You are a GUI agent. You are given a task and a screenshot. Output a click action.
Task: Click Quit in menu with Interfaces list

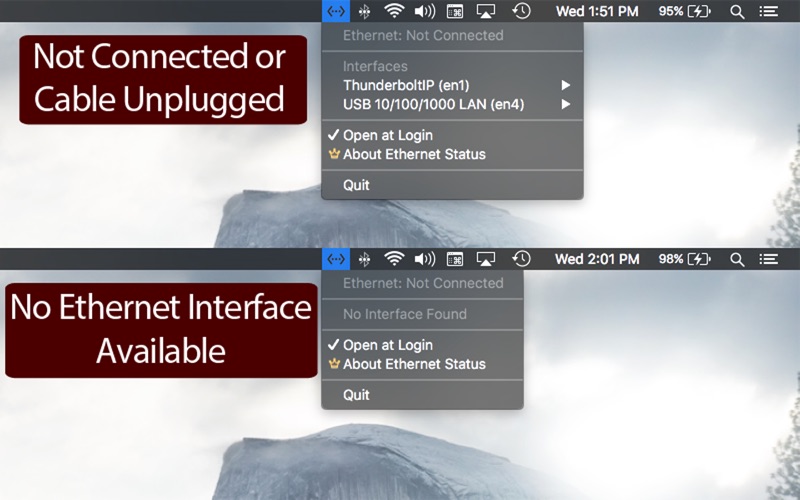click(356, 185)
